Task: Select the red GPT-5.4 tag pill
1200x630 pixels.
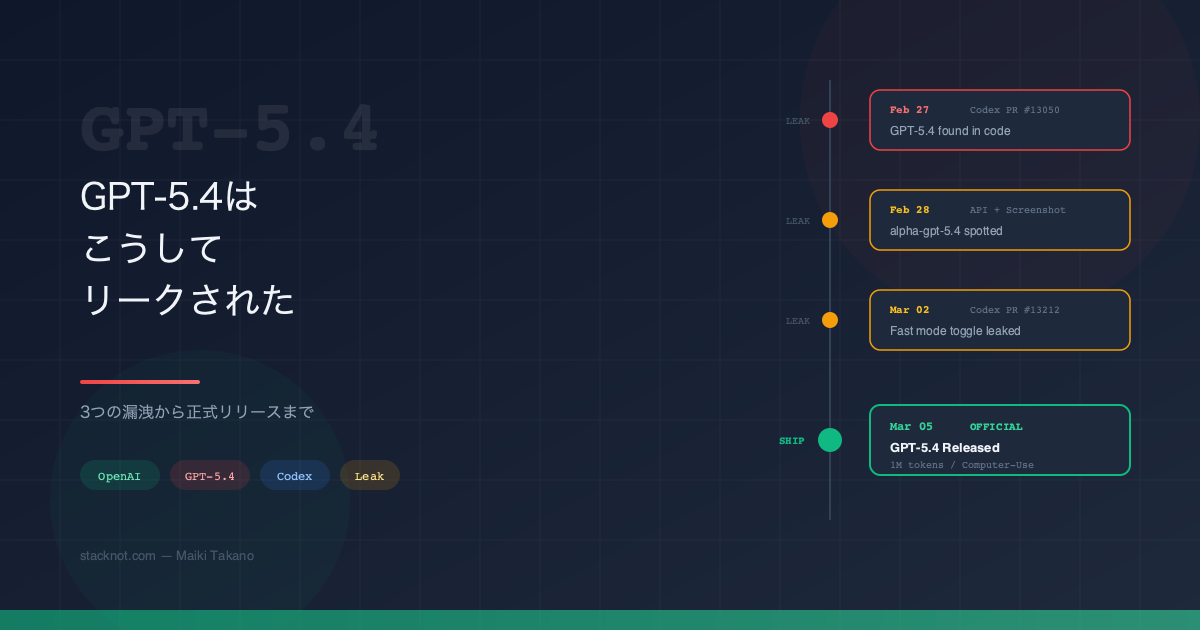Action: (210, 476)
